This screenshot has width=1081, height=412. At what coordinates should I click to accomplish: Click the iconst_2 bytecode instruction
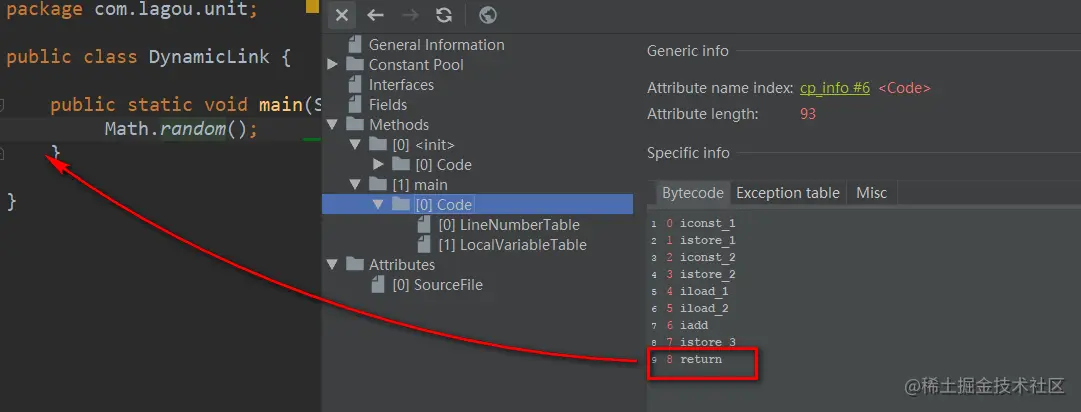pyautogui.click(x=707, y=257)
